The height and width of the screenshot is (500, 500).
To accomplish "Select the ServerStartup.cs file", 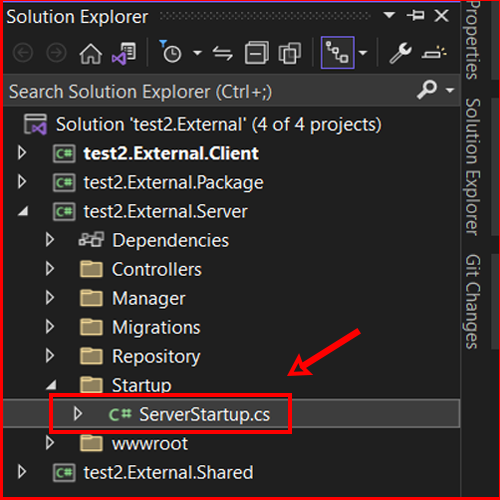I will [x=204, y=414].
